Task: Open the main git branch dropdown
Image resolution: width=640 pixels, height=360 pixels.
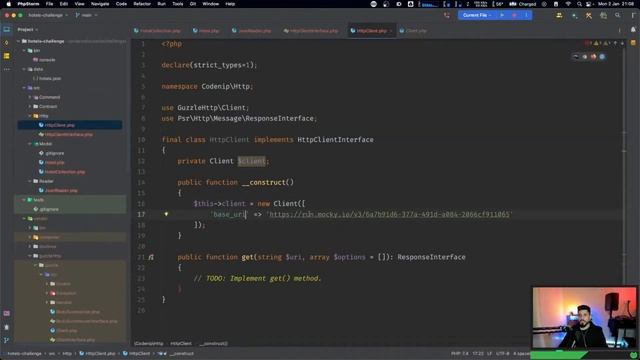Action: pyautogui.click(x=87, y=15)
